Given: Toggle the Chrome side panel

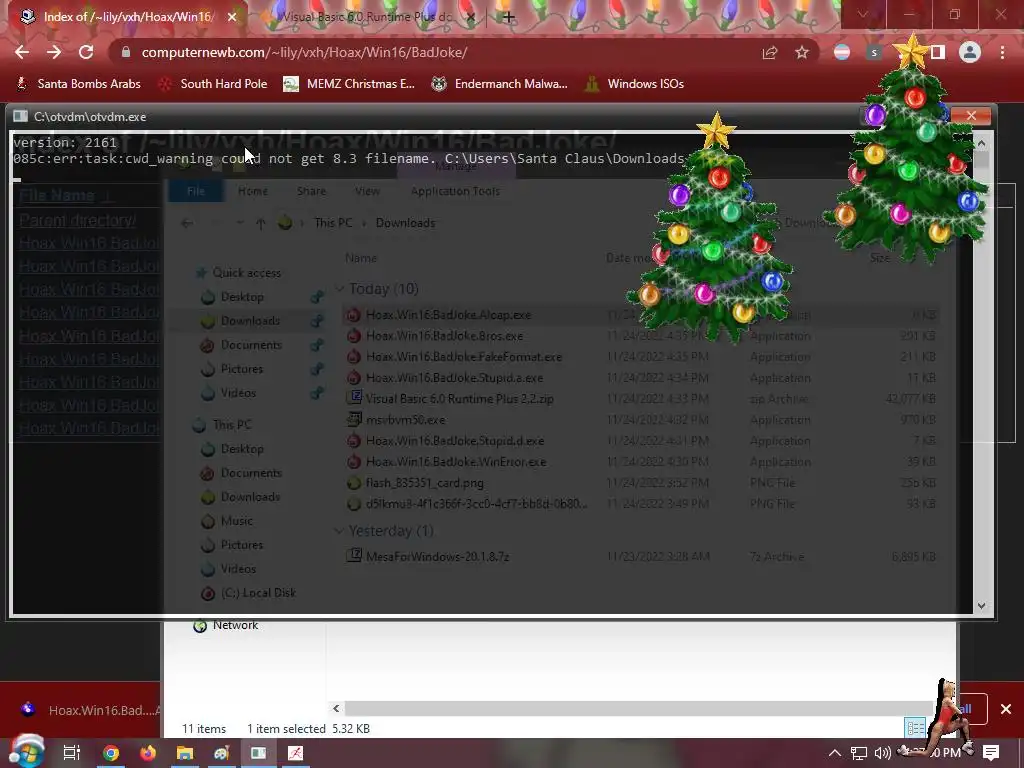Looking at the screenshot, I should coord(938,52).
